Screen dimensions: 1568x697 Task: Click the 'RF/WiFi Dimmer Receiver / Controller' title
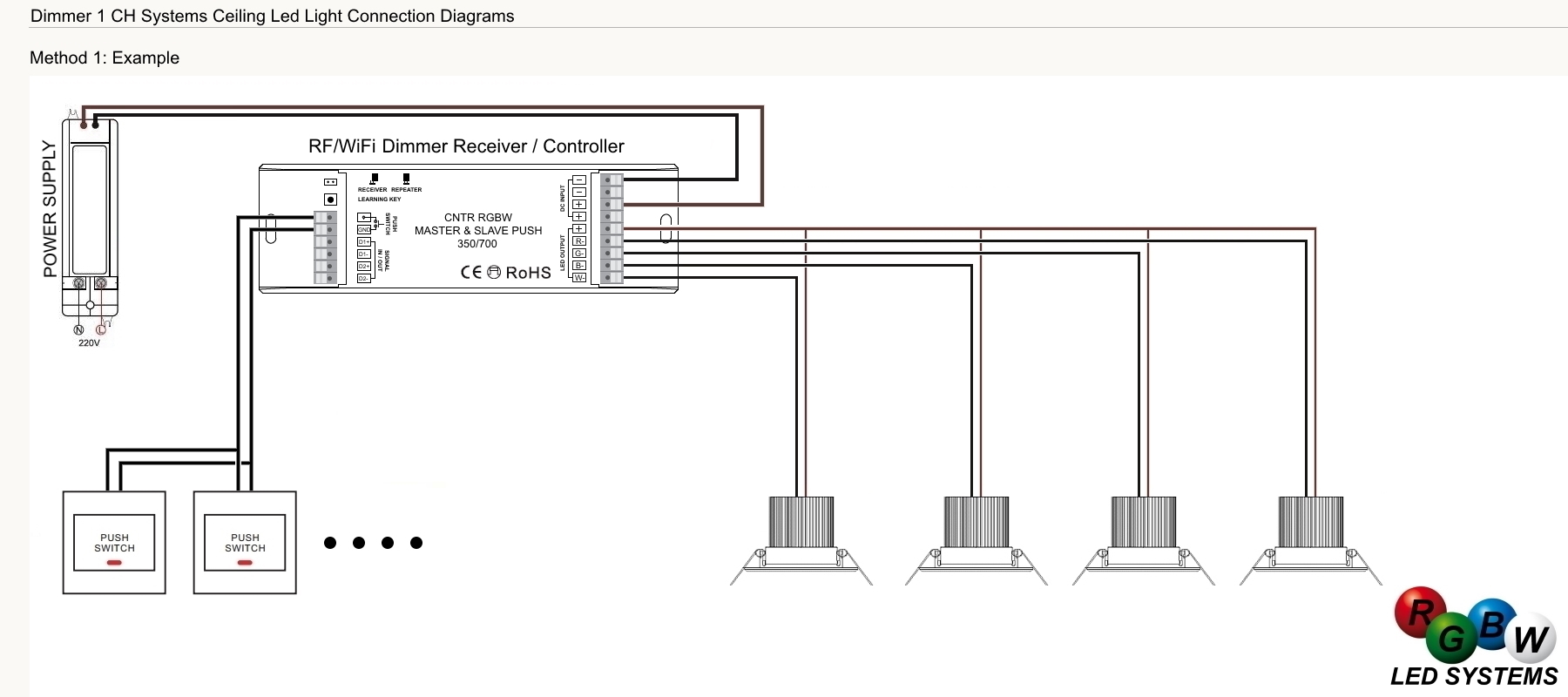pos(466,146)
